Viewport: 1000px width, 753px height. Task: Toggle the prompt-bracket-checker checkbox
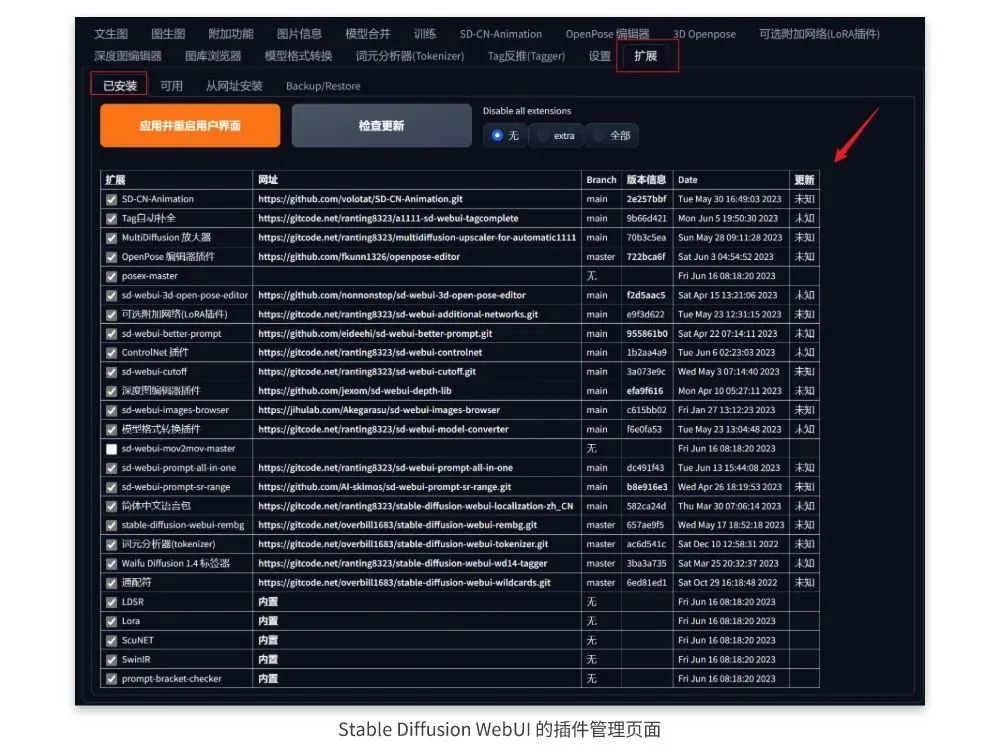(111, 679)
